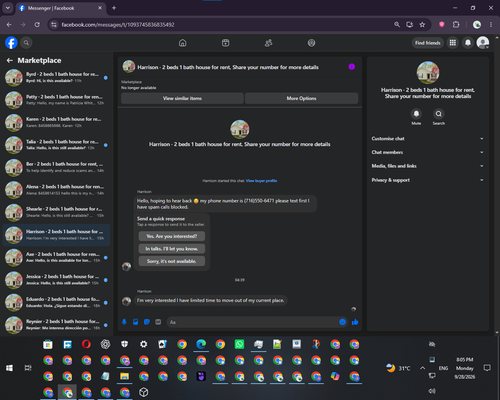The width and height of the screenshot is (500, 400).
Task: Open the tab search dropdown arrow
Action: tap(7, 8)
